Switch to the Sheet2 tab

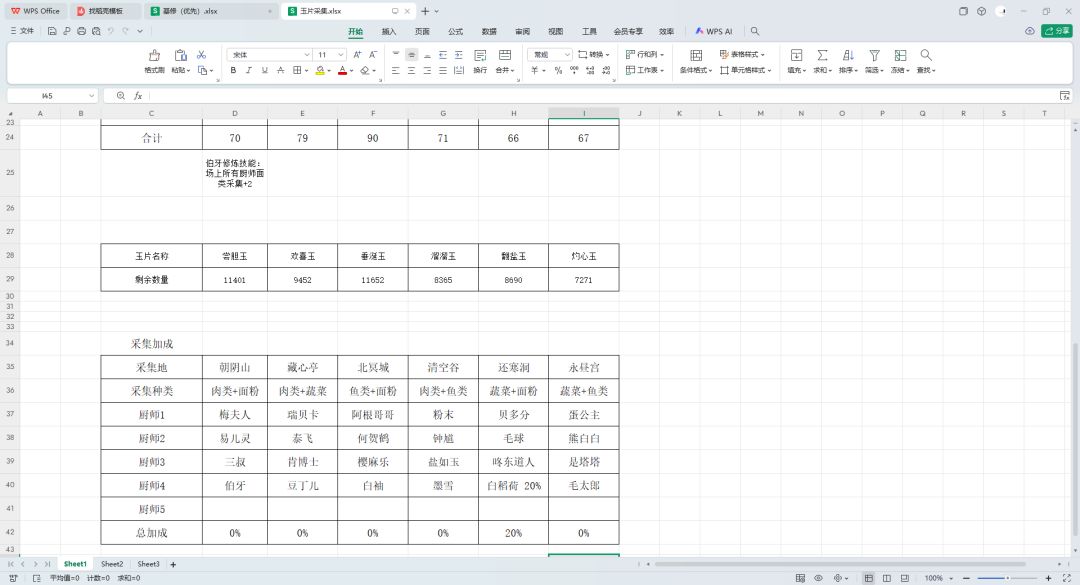click(x=112, y=564)
